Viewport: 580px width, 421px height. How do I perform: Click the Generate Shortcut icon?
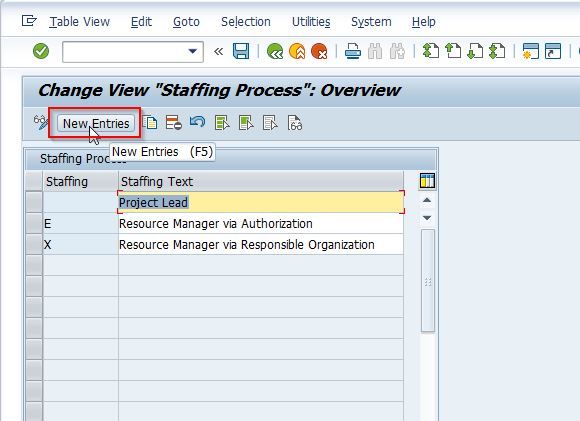553,51
